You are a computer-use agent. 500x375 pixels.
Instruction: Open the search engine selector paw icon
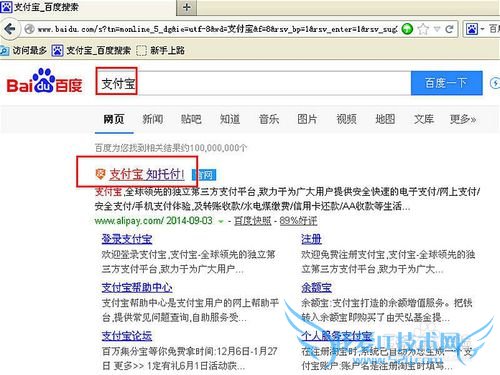click(472, 29)
